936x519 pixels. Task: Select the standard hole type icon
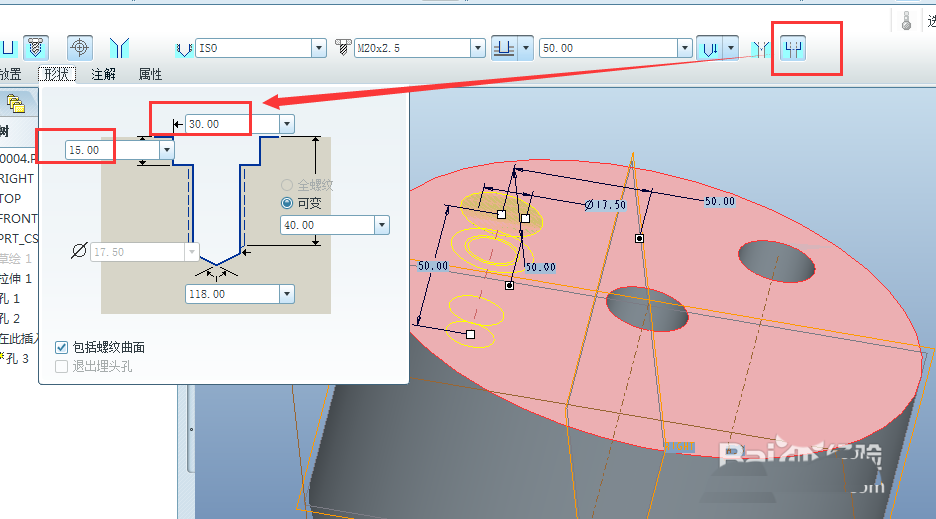(36, 48)
